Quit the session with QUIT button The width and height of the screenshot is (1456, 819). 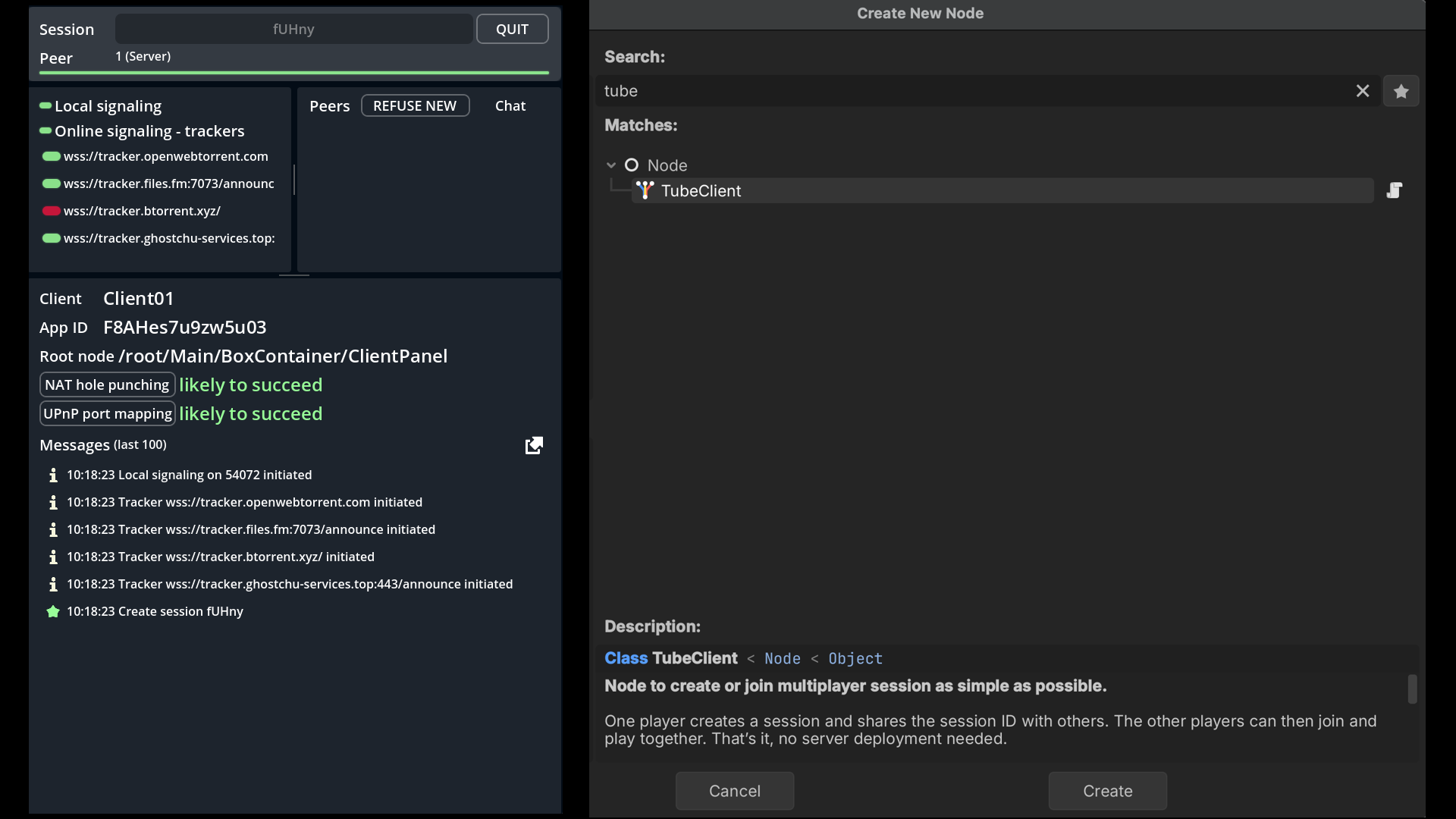click(513, 29)
